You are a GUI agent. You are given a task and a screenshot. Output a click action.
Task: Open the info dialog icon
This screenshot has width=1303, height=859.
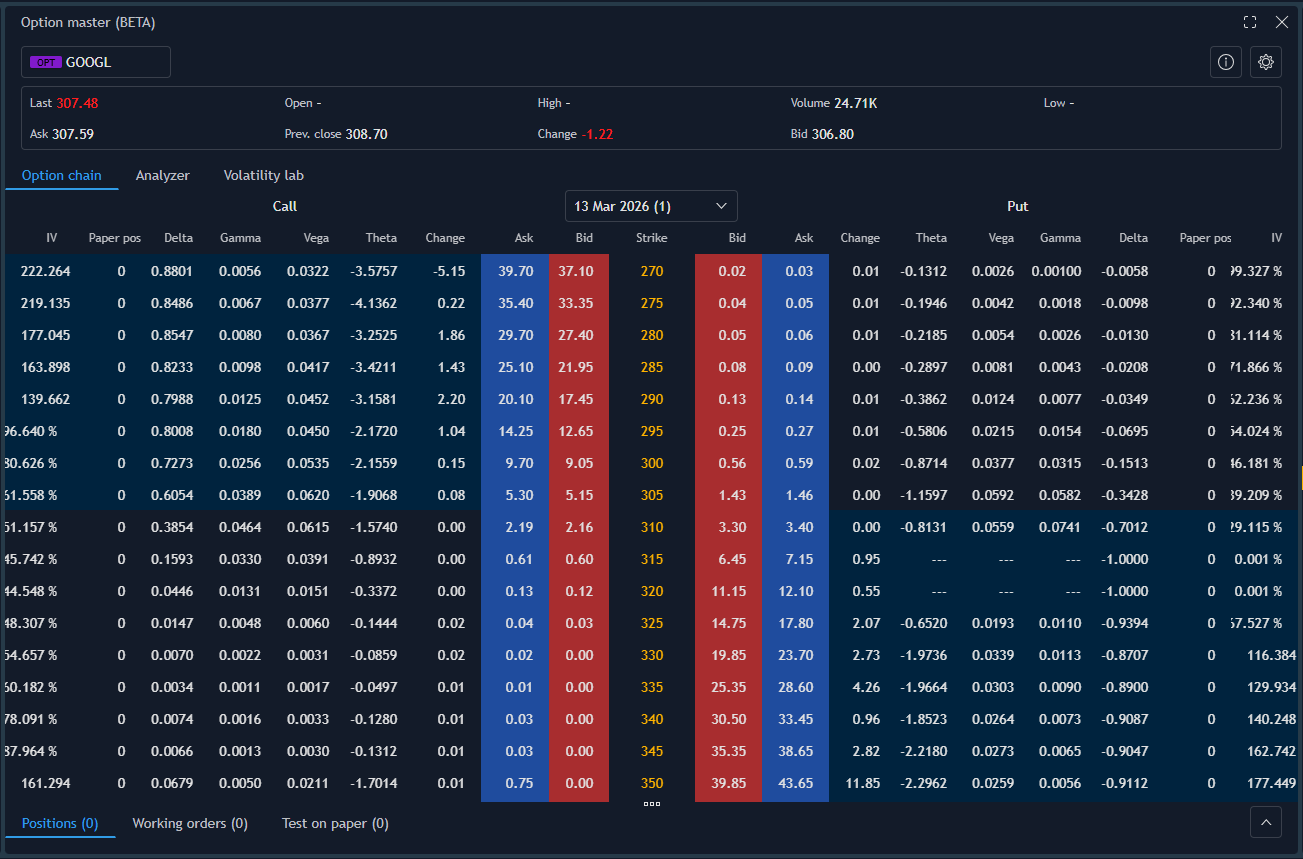(1226, 62)
